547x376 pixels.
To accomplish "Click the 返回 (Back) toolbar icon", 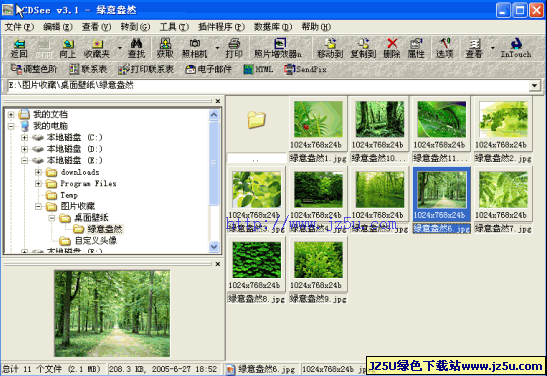I will 19,48.
